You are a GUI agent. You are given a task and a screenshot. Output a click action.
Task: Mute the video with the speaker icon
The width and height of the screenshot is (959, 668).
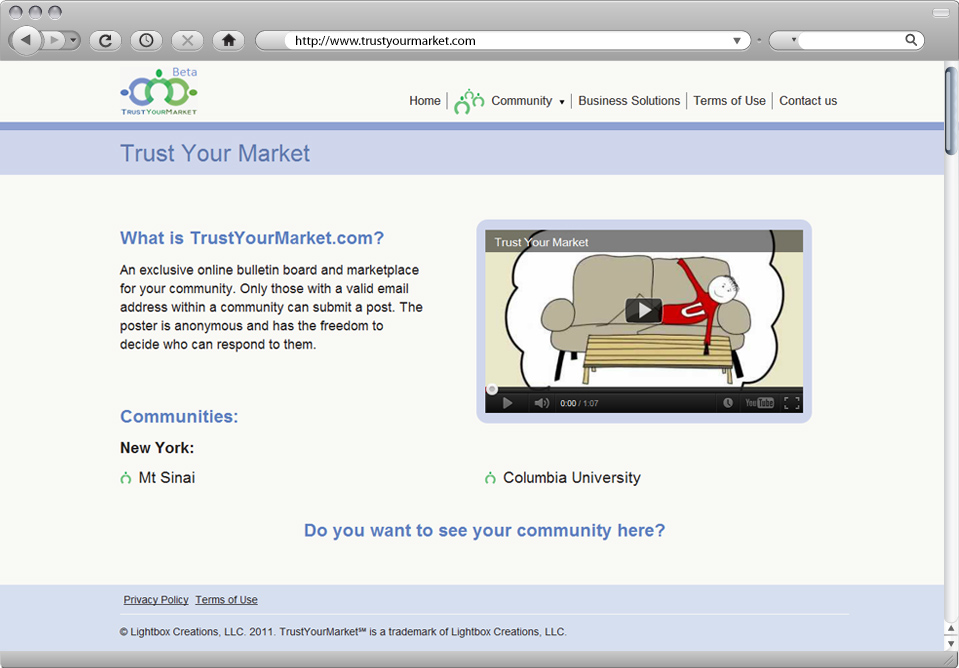[541, 403]
